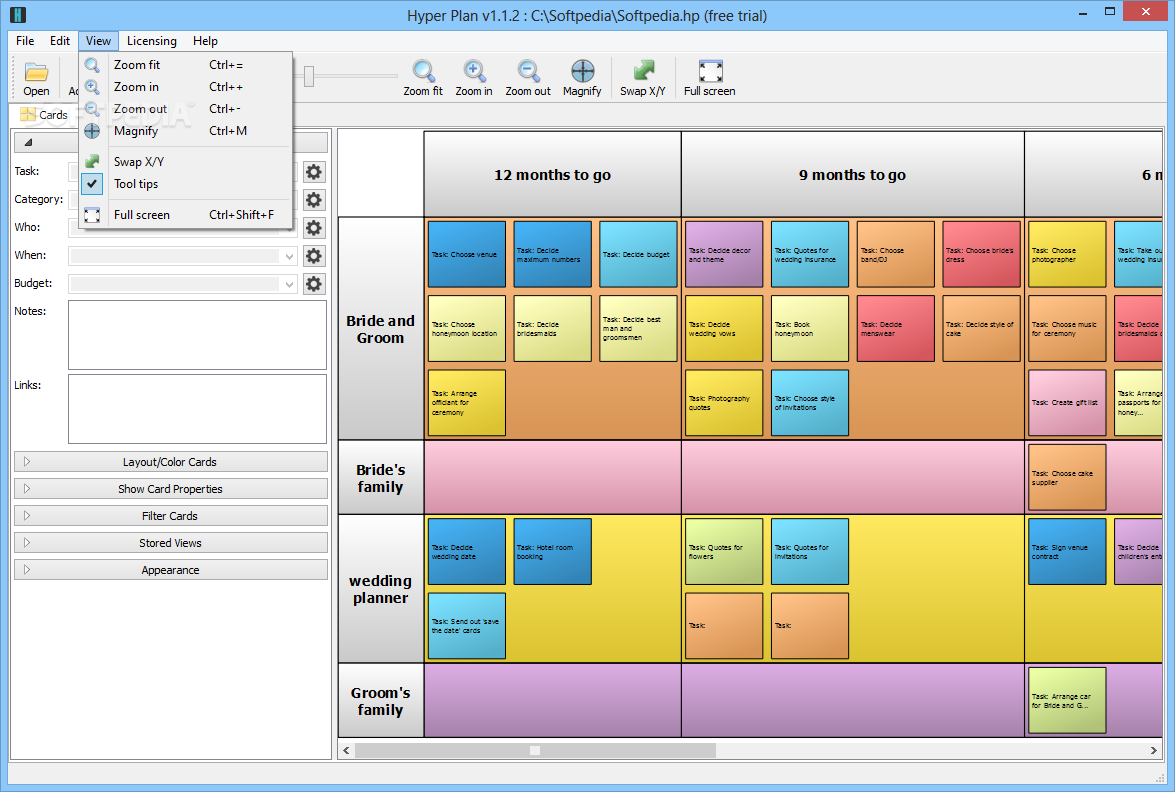1175x792 pixels.
Task: Close the open View menu
Action: tap(98, 41)
